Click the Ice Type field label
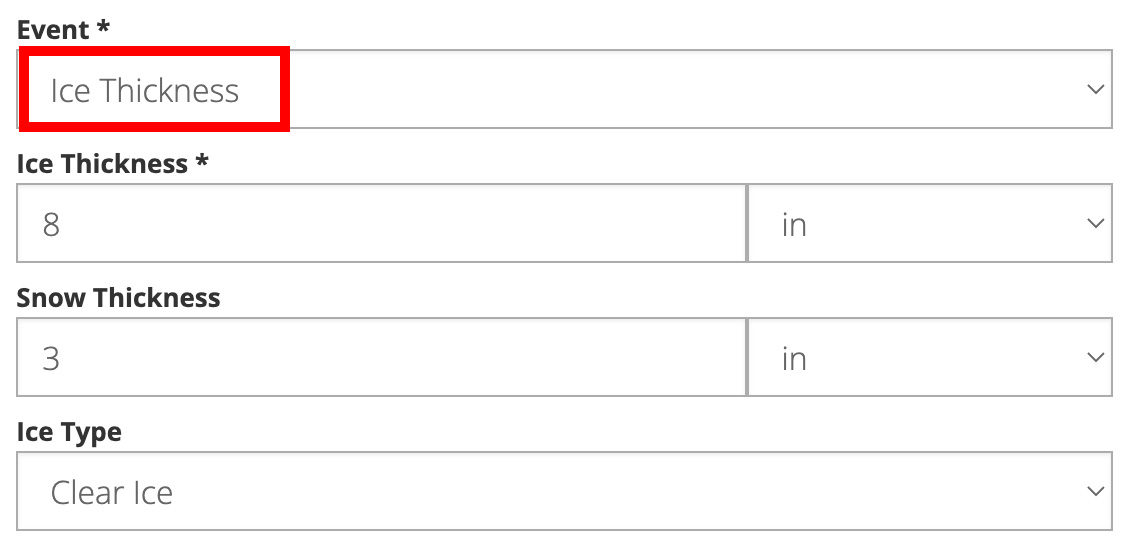 point(69,432)
